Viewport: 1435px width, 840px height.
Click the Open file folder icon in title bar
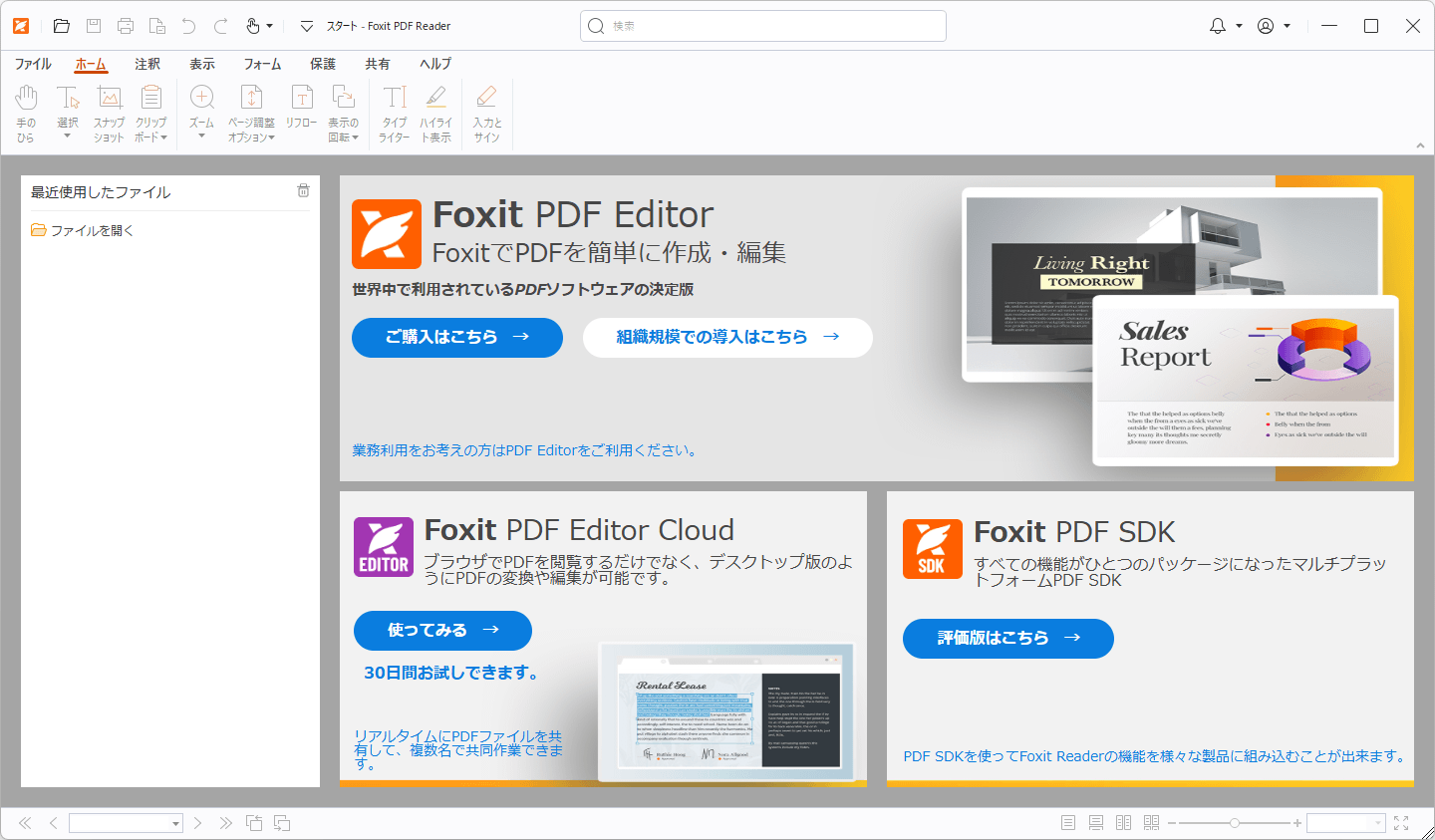pos(62,26)
